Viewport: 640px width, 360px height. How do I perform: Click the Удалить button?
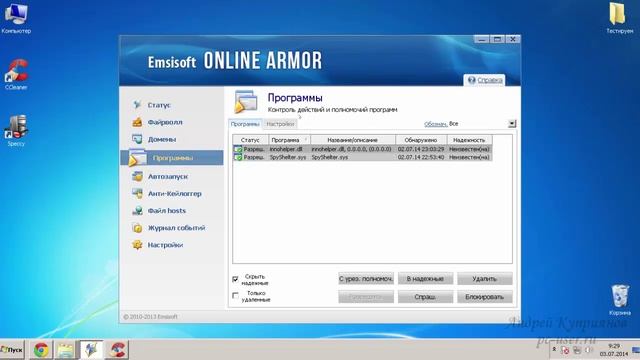pyautogui.click(x=484, y=279)
